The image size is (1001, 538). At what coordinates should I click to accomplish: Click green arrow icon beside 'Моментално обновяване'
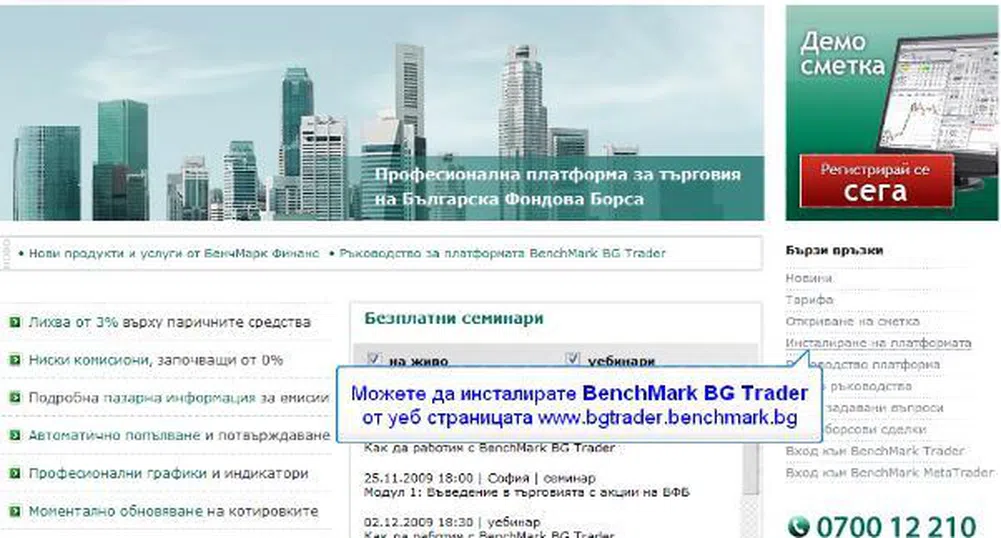pos(15,511)
